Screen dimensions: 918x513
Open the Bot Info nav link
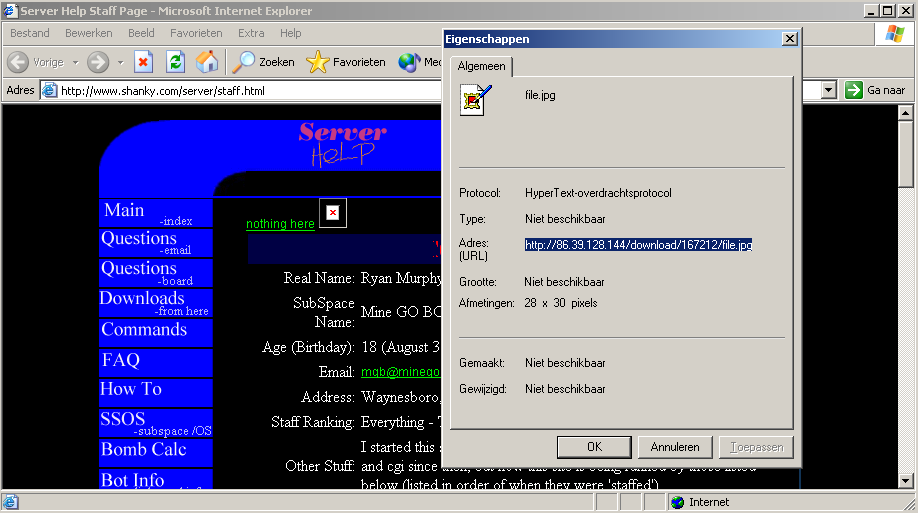pos(156,480)
